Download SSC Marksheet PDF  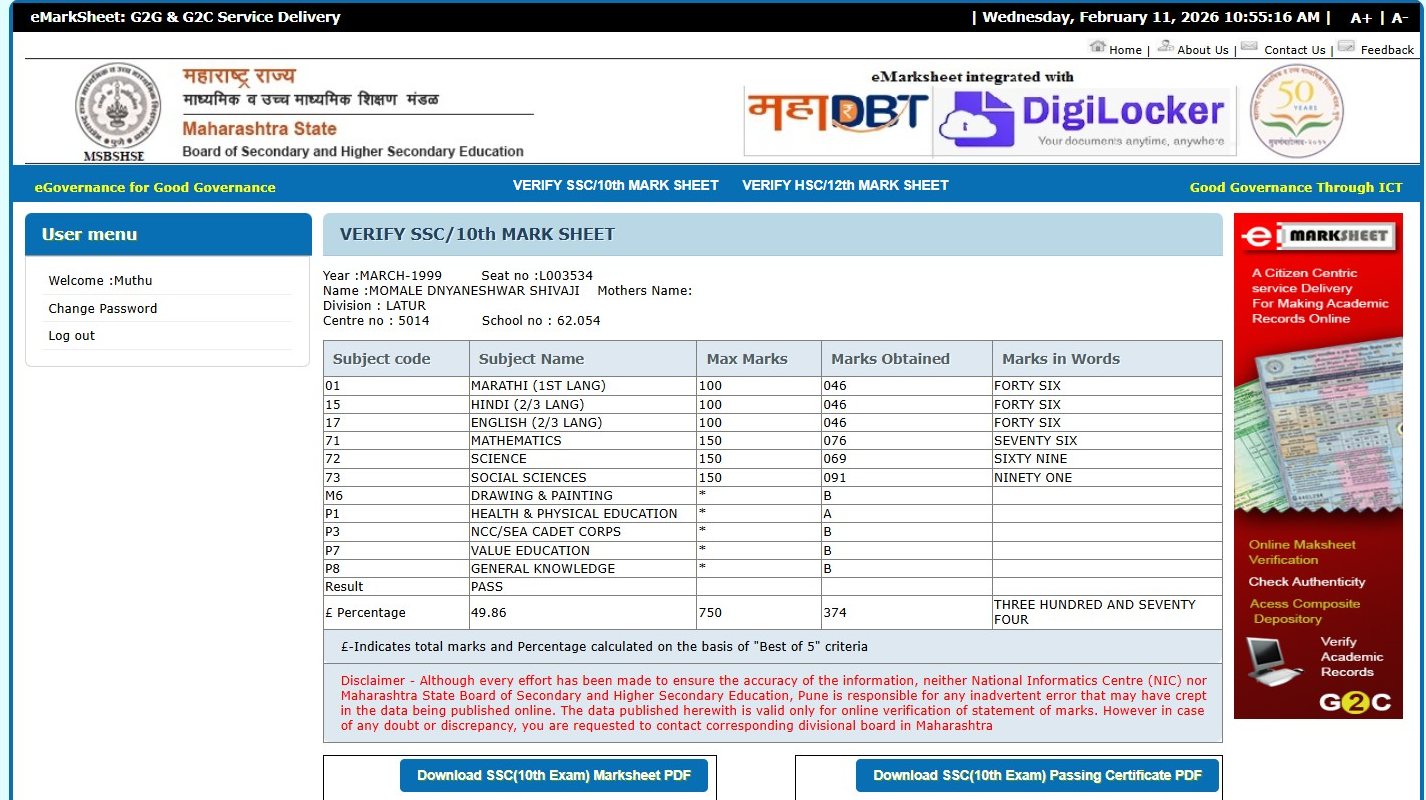click(x=553, y=776)
